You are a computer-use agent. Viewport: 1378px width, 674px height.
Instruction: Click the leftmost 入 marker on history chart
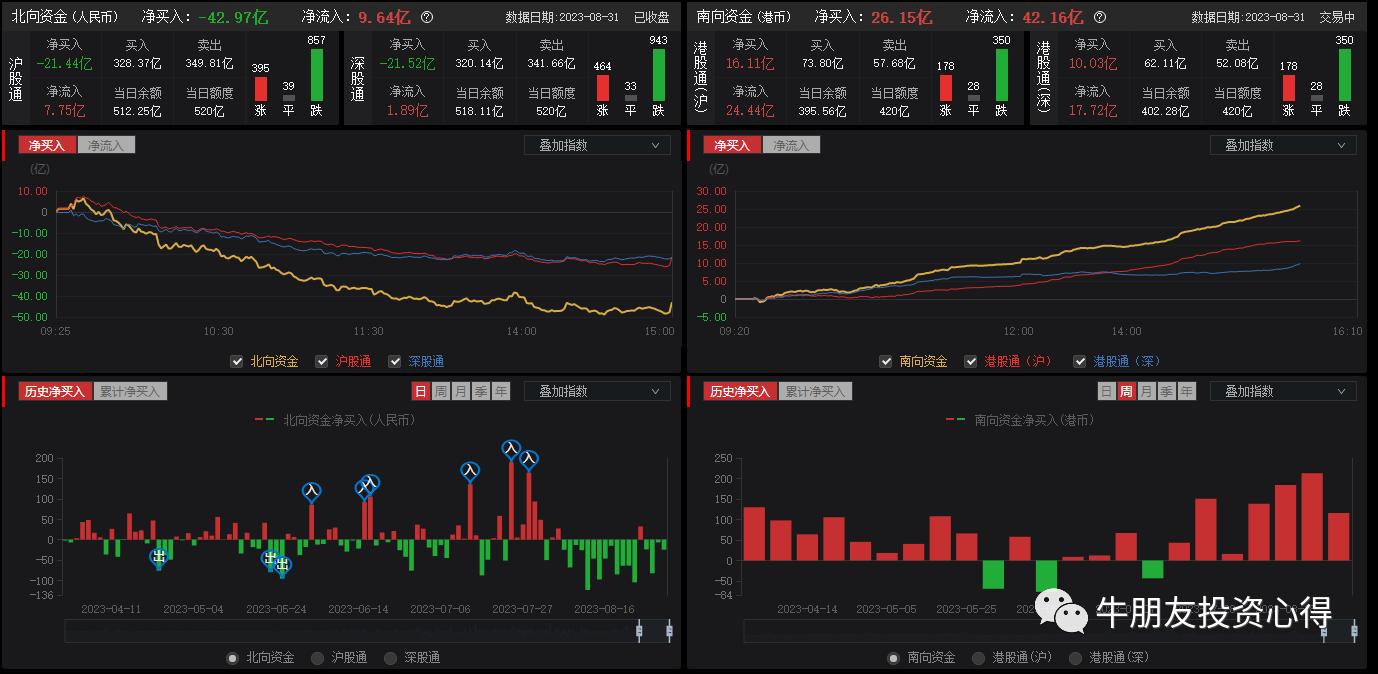[312, 491]
